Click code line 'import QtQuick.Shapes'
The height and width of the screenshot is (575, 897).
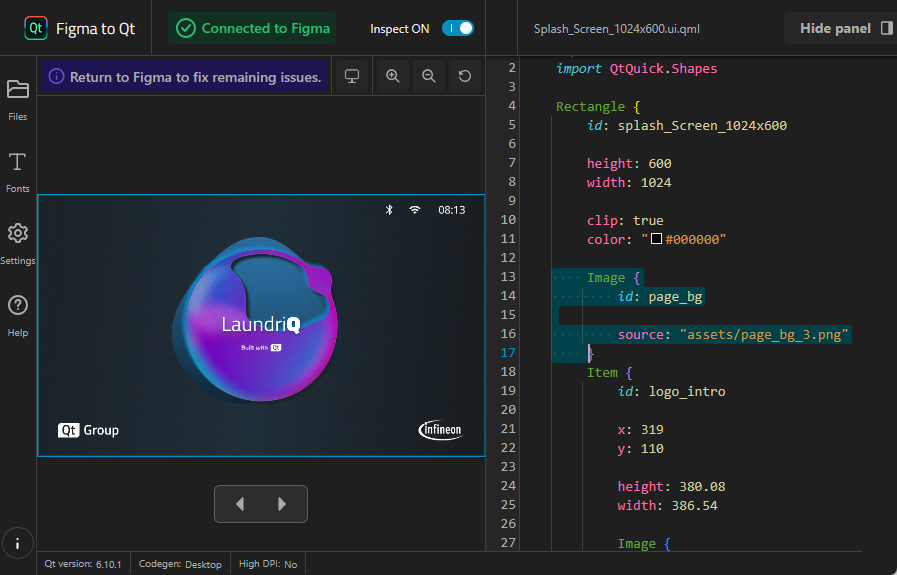pyautogui.click(x=636, y=68)
